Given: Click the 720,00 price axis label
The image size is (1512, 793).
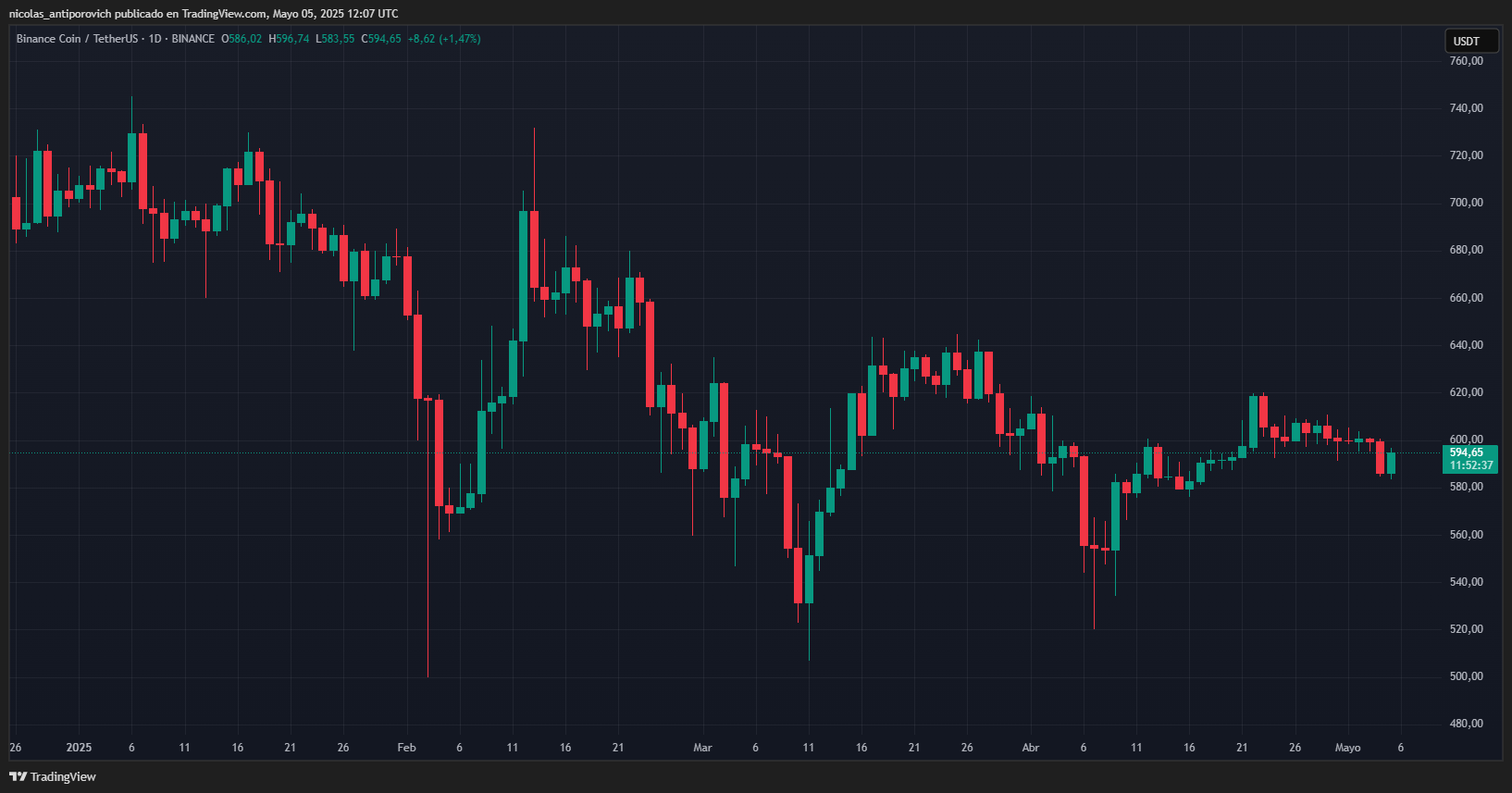Looking at the screenshot, I should point(1466,155).
